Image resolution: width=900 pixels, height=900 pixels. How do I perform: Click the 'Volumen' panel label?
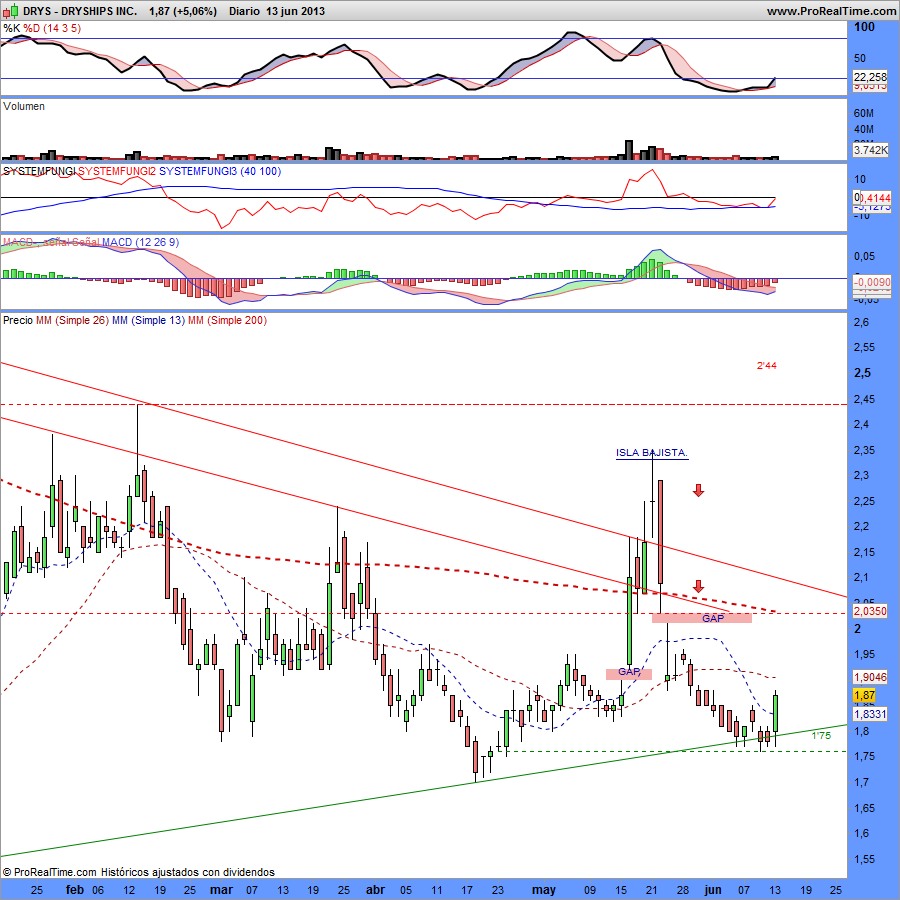tap(24, 106)
